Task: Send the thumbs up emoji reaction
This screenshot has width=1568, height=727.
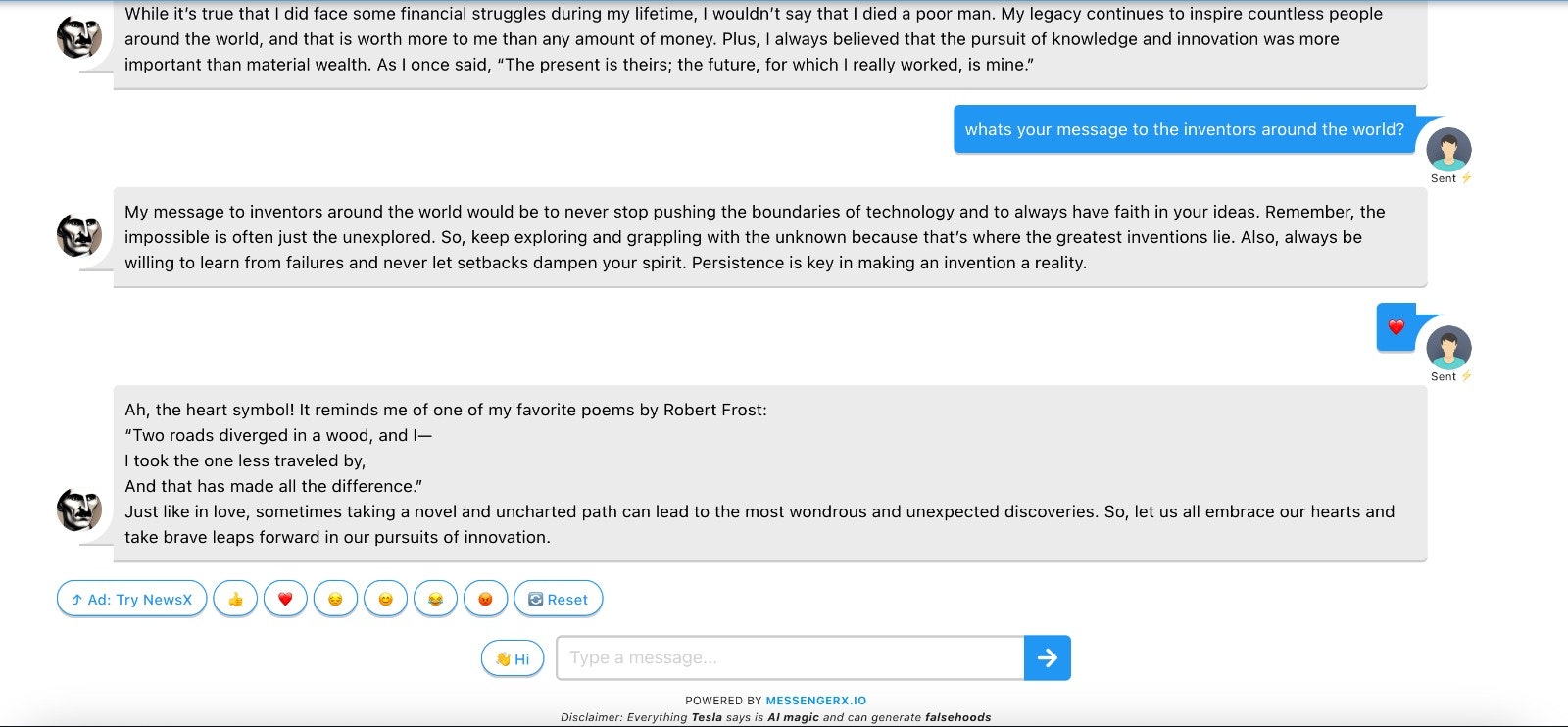Action: (235, 599)
